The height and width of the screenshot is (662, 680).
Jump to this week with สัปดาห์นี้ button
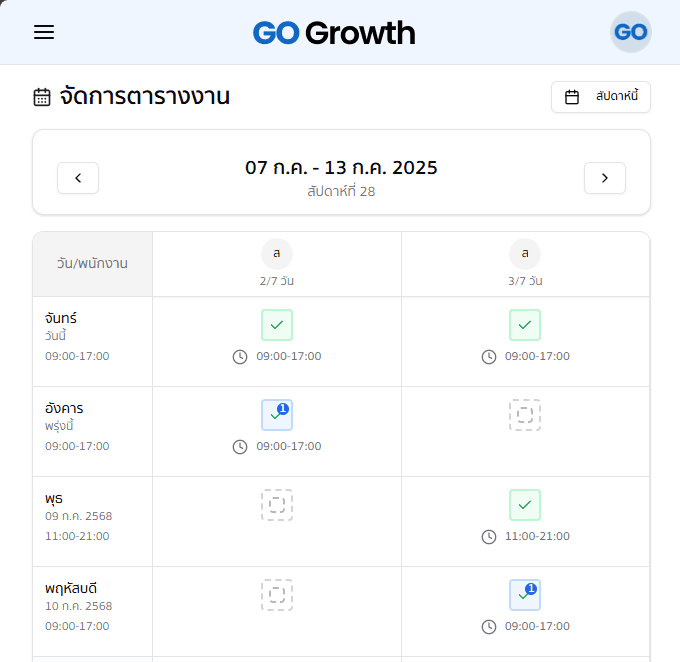pyautogui.click(x=601, y=97)
